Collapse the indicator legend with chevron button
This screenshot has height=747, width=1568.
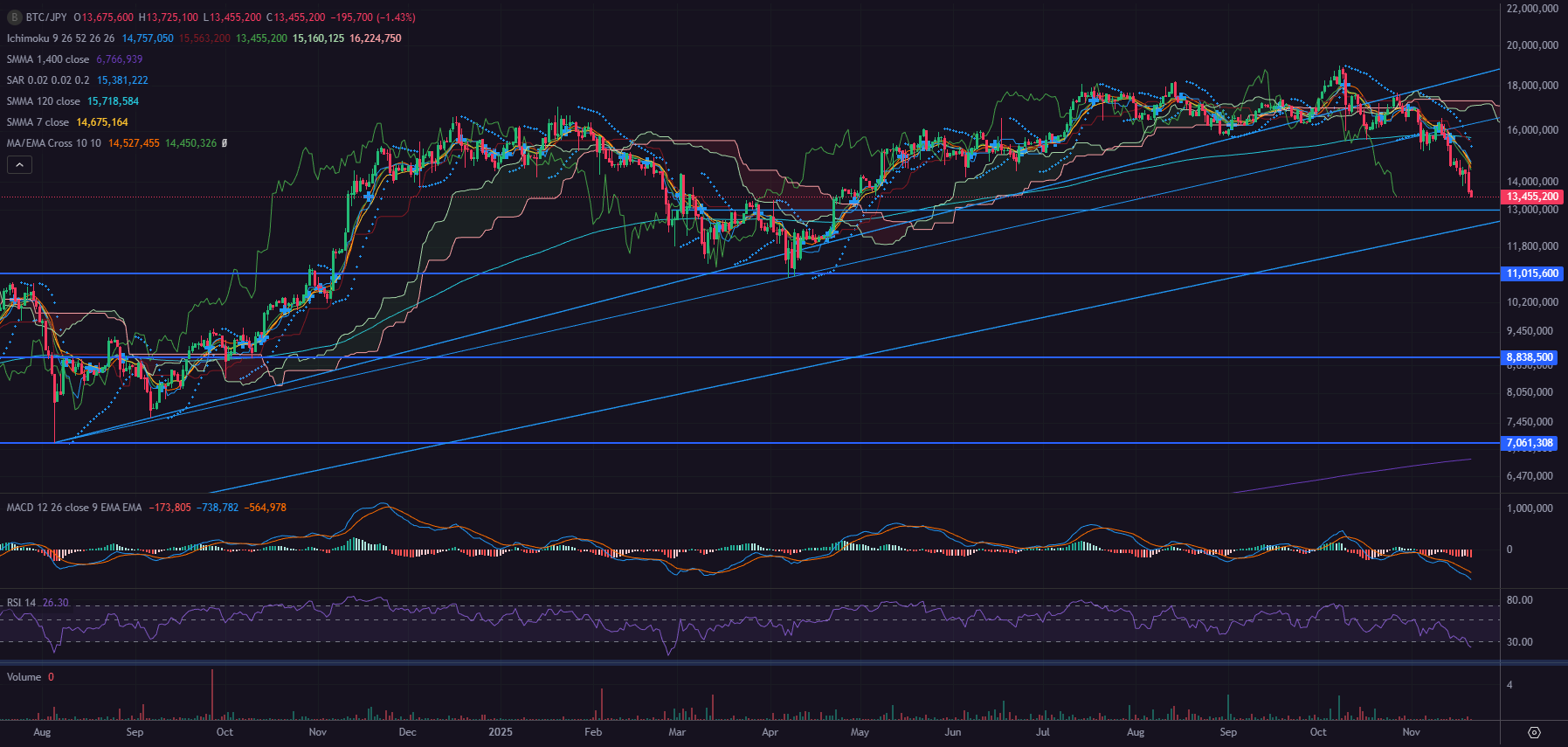(19, 164)
